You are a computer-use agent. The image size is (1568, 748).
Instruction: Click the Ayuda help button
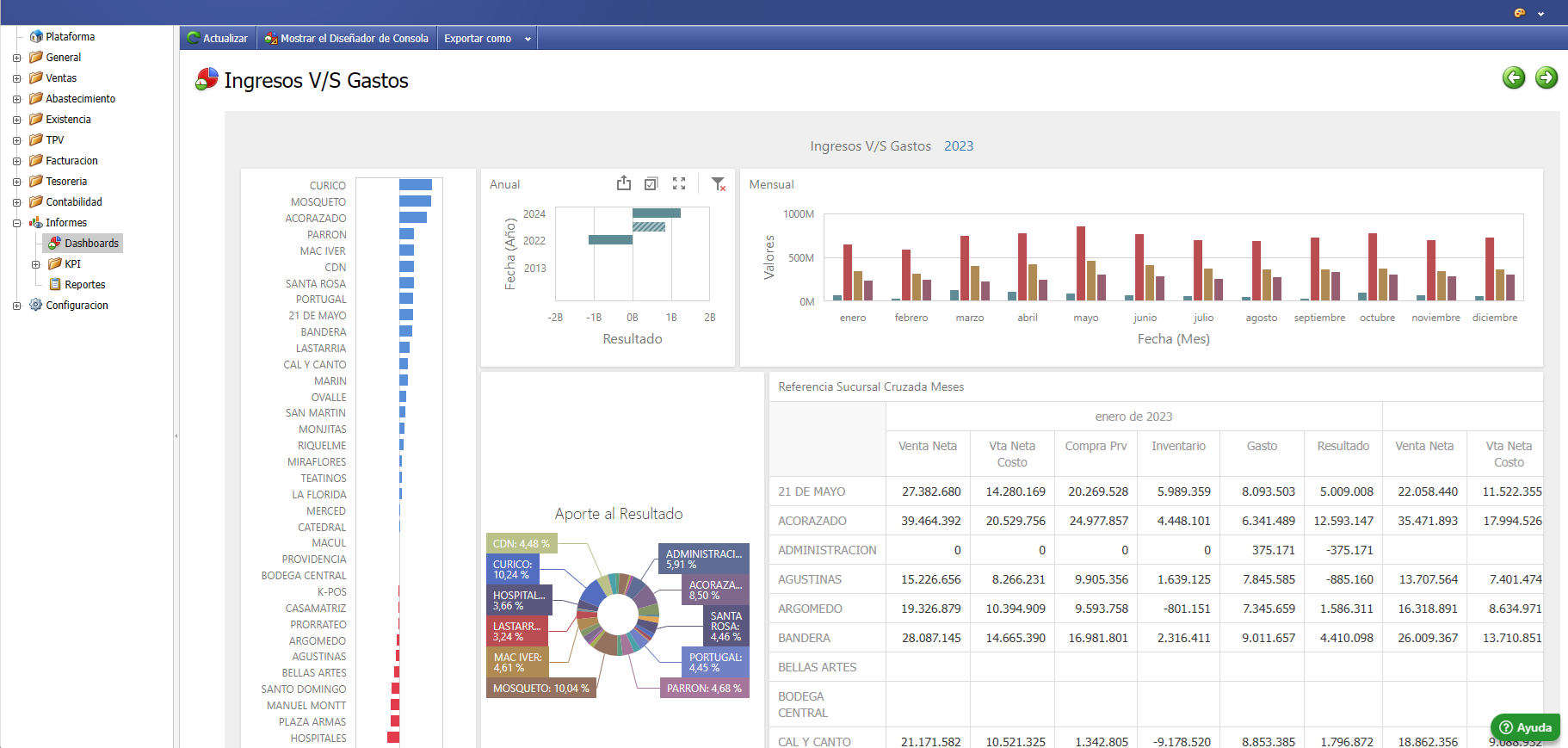(x=1526, y=727)
